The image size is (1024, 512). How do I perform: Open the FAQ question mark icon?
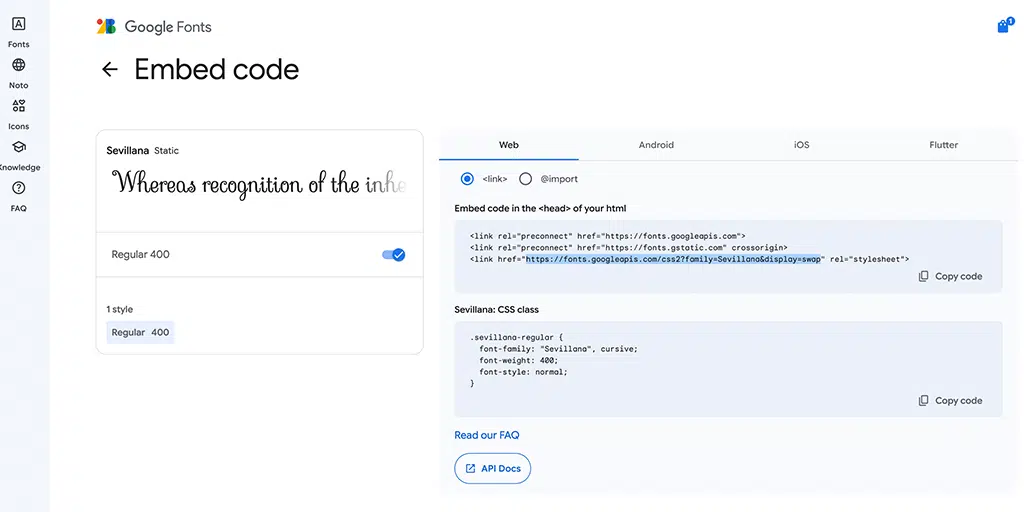(x=18, y=189)
